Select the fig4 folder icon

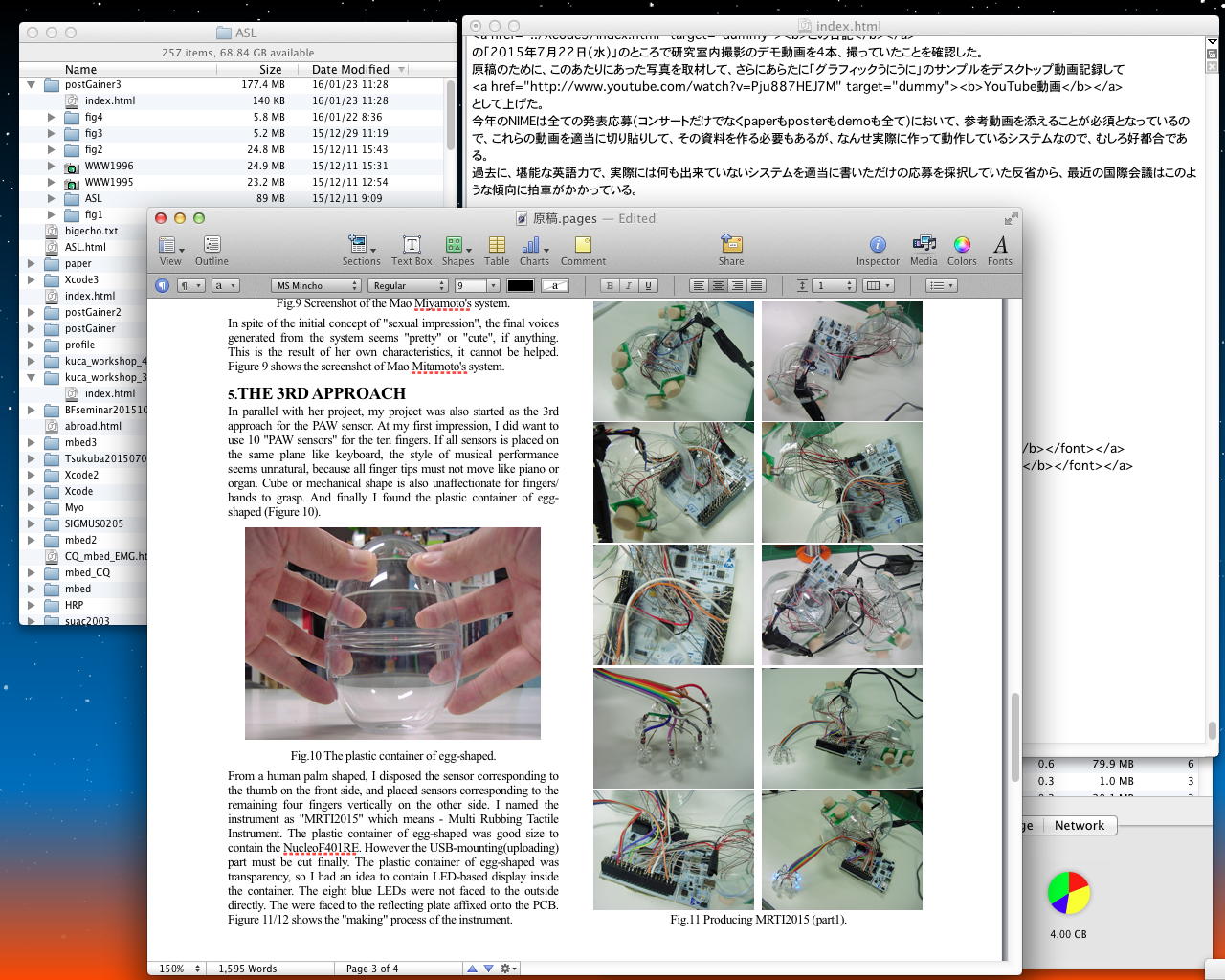[71, 117]
